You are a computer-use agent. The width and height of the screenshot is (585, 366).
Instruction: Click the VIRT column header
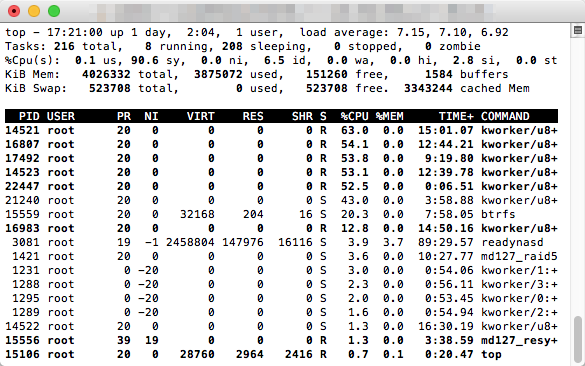201,116
